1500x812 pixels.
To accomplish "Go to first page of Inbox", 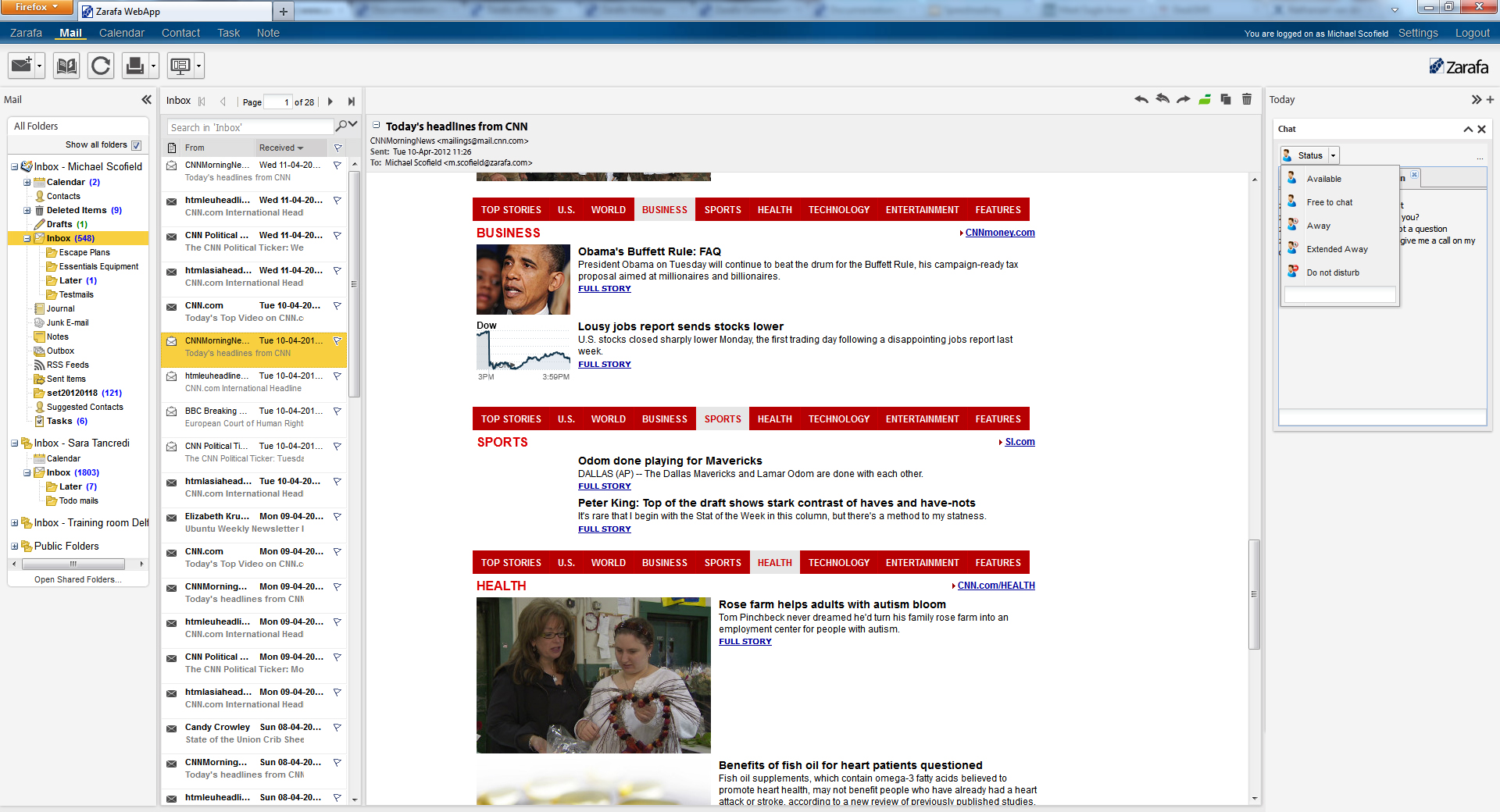I will [x=202, y=101].
